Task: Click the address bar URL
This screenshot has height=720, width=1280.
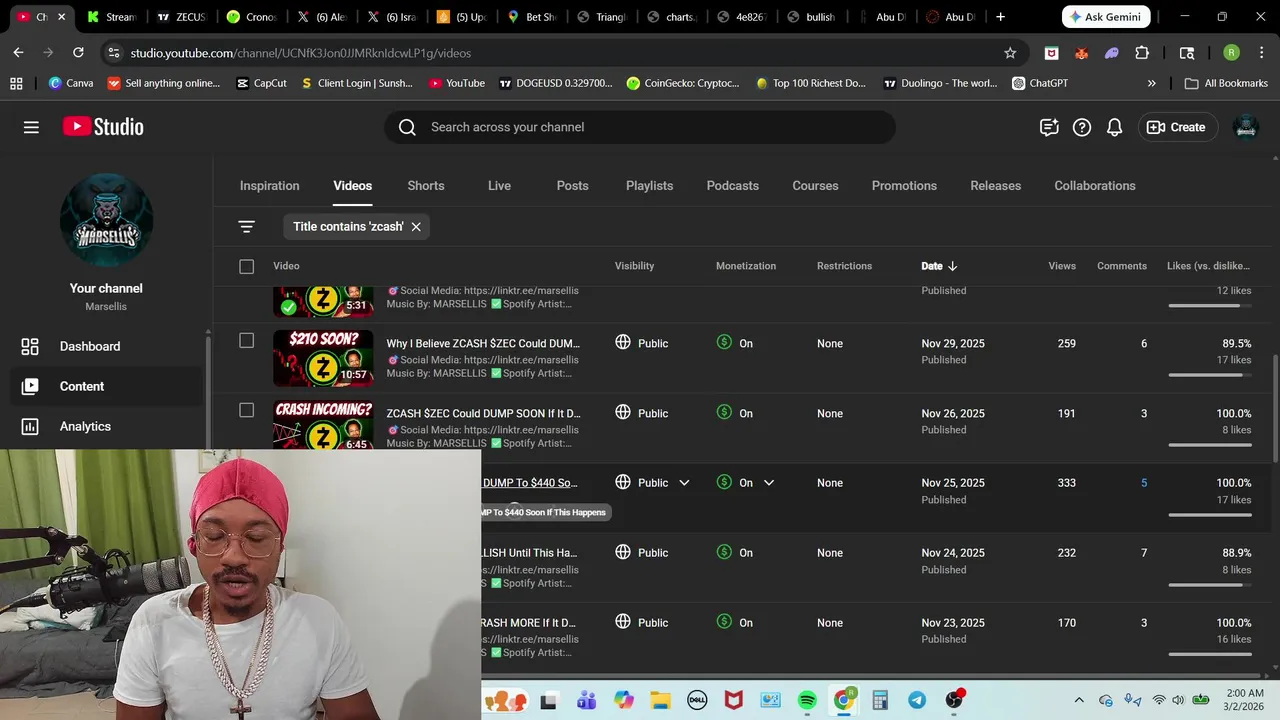Action: [x=300, y=53]
